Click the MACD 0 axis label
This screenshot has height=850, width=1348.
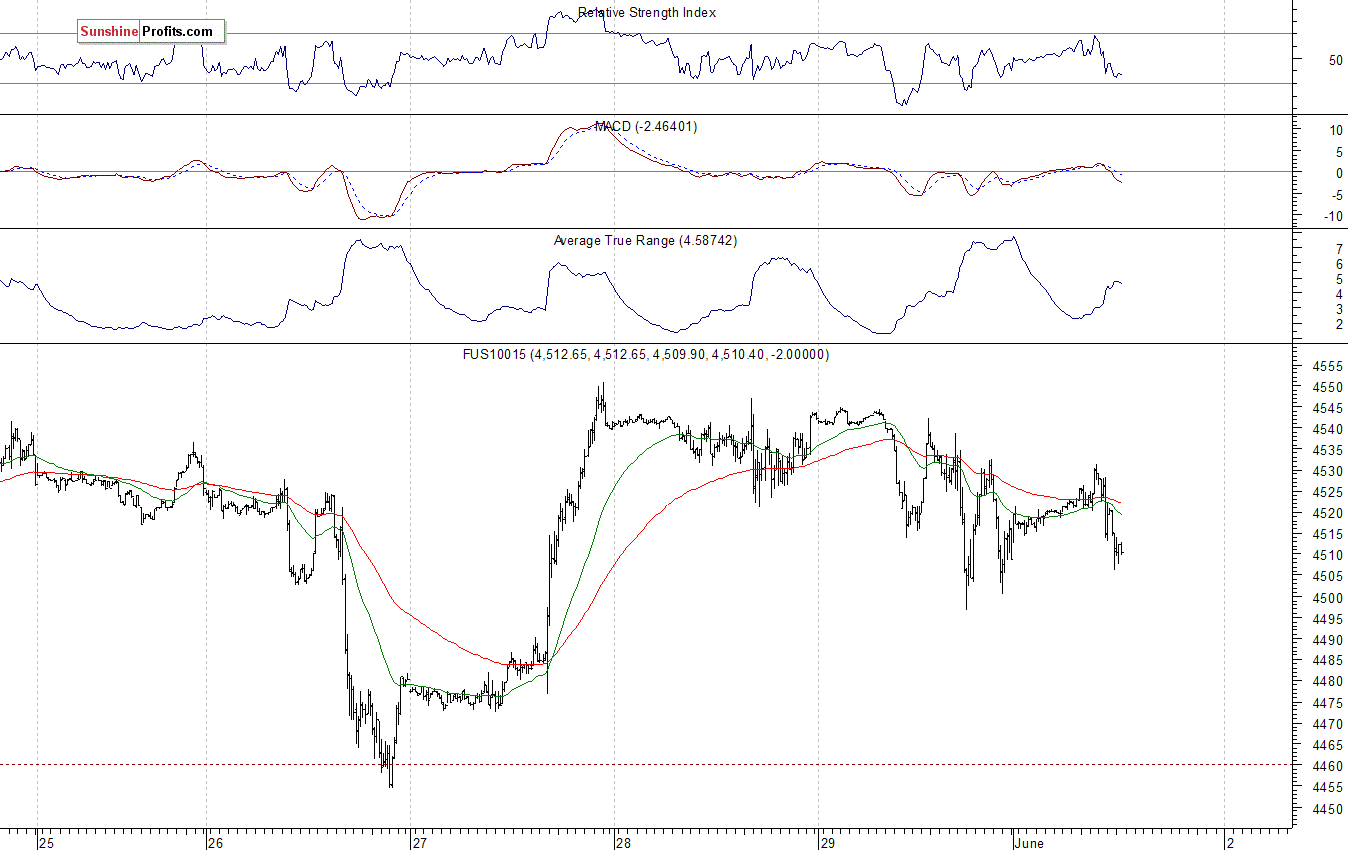(1338, 173)
